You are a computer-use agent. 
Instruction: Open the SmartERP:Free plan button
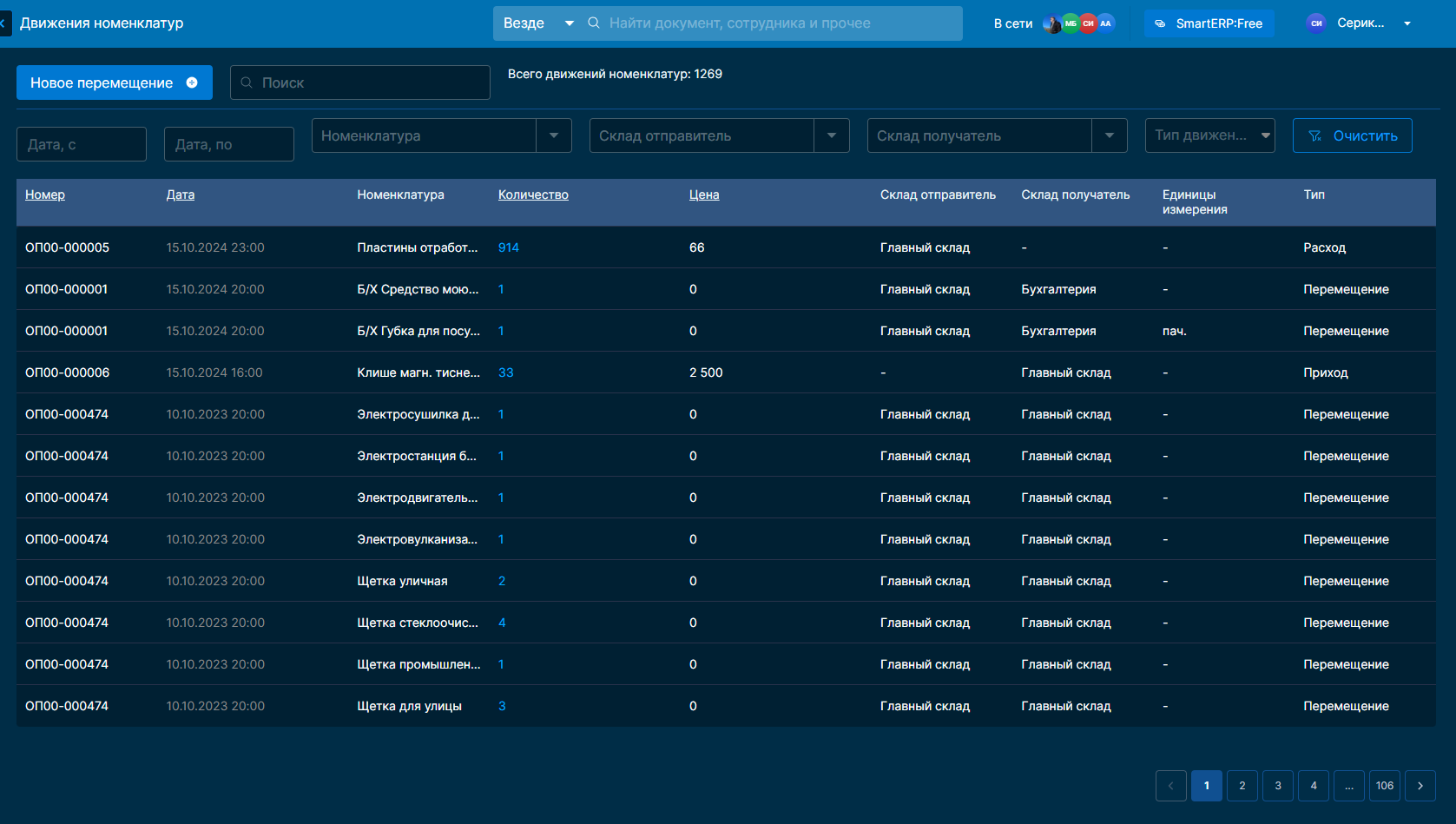1209,23
